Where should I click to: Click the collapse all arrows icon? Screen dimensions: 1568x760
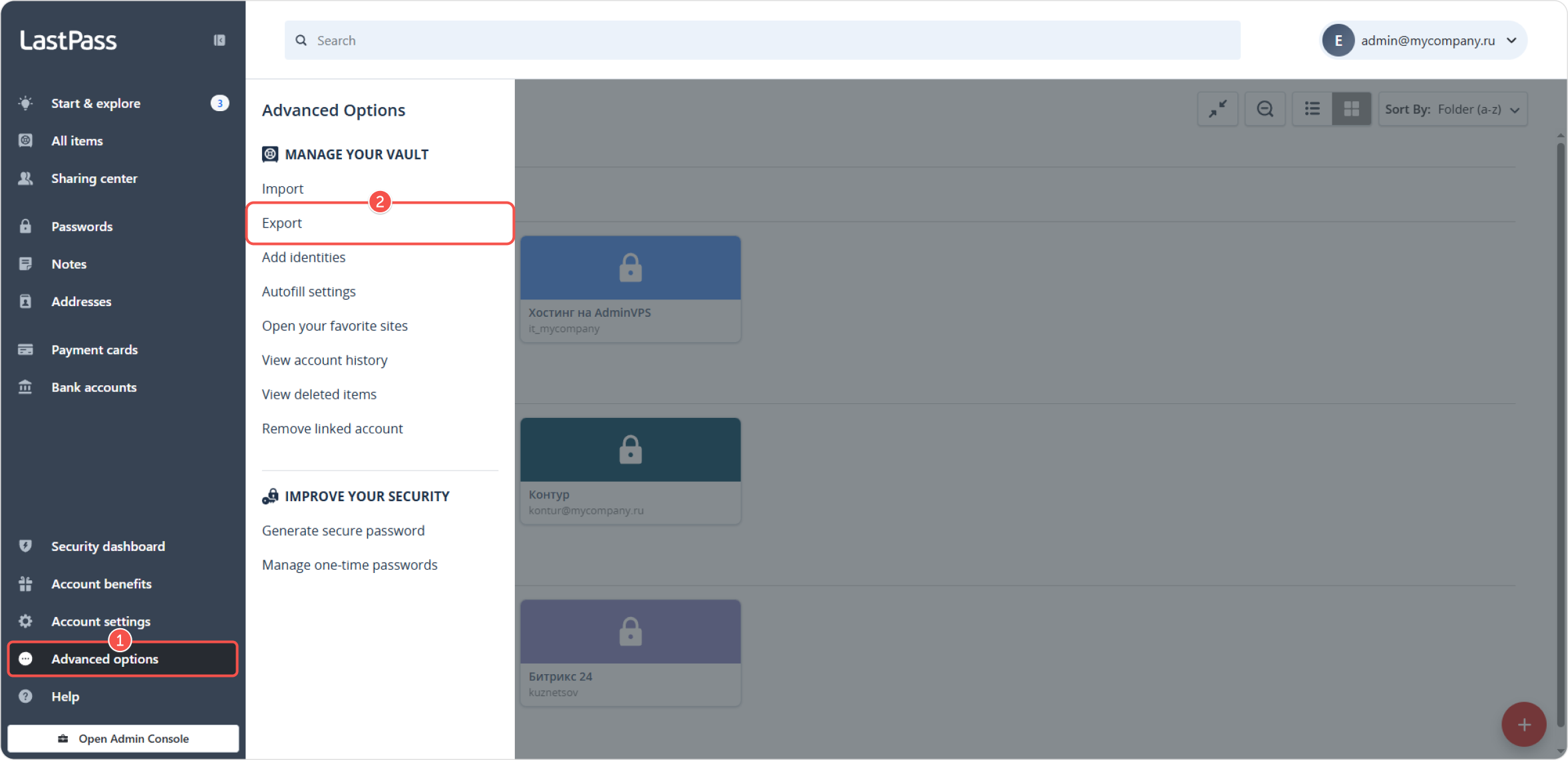pos(1217,109)
